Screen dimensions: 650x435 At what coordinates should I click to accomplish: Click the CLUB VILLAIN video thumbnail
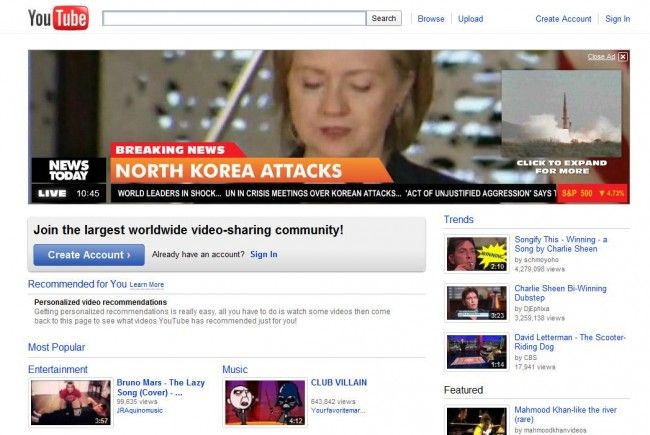[x=265, y=402]
